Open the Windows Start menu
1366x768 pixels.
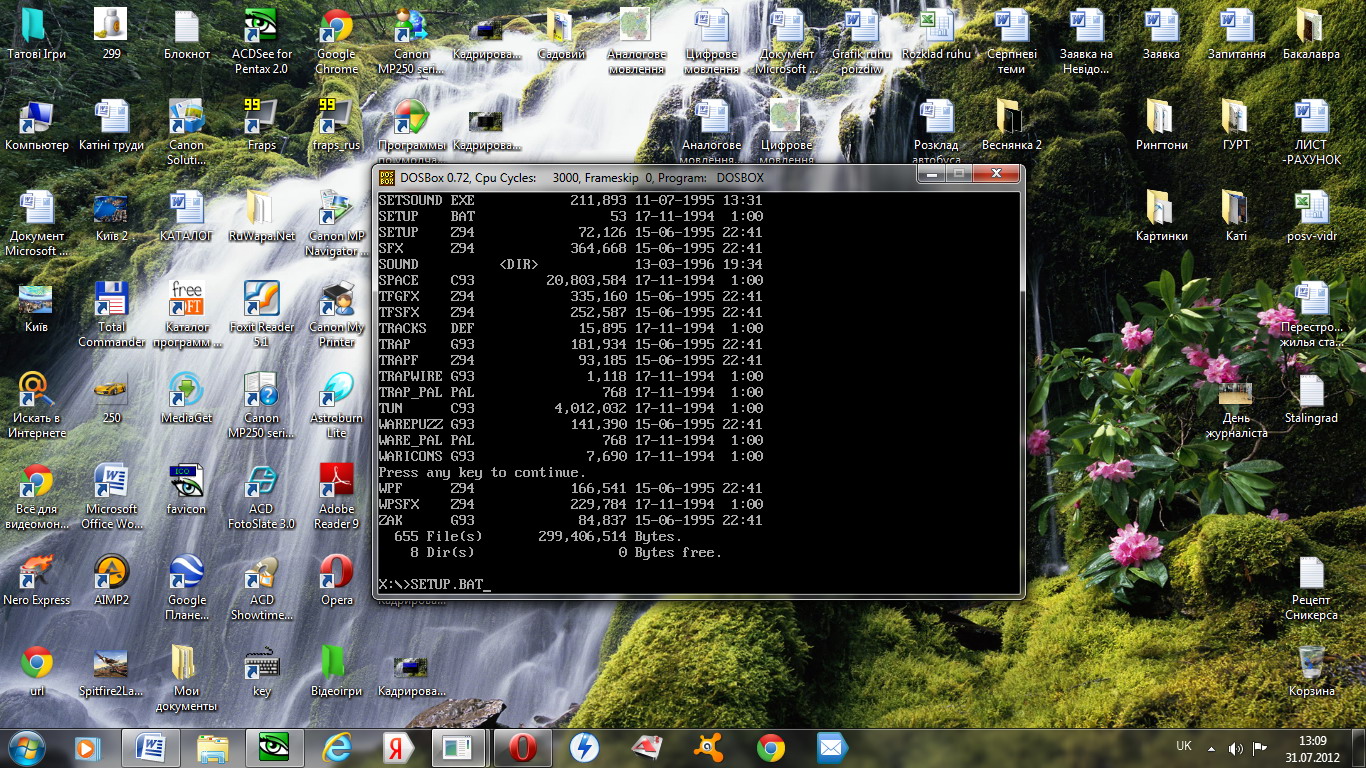point(26,747)
